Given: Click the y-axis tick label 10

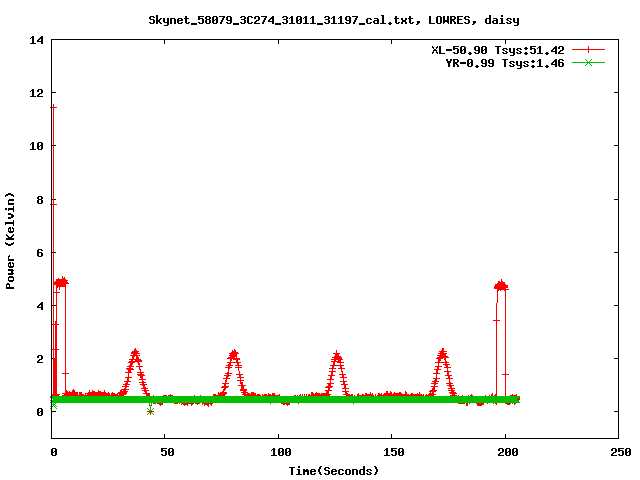Looking at the screenshot, I should click(x=37, y=146).
